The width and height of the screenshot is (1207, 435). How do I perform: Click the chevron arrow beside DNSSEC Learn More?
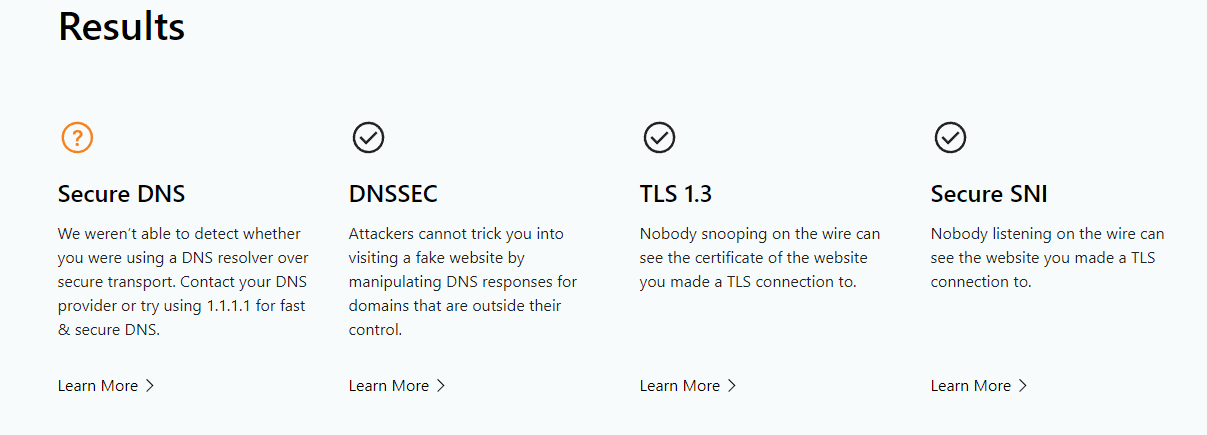click(x=441, y=386)
